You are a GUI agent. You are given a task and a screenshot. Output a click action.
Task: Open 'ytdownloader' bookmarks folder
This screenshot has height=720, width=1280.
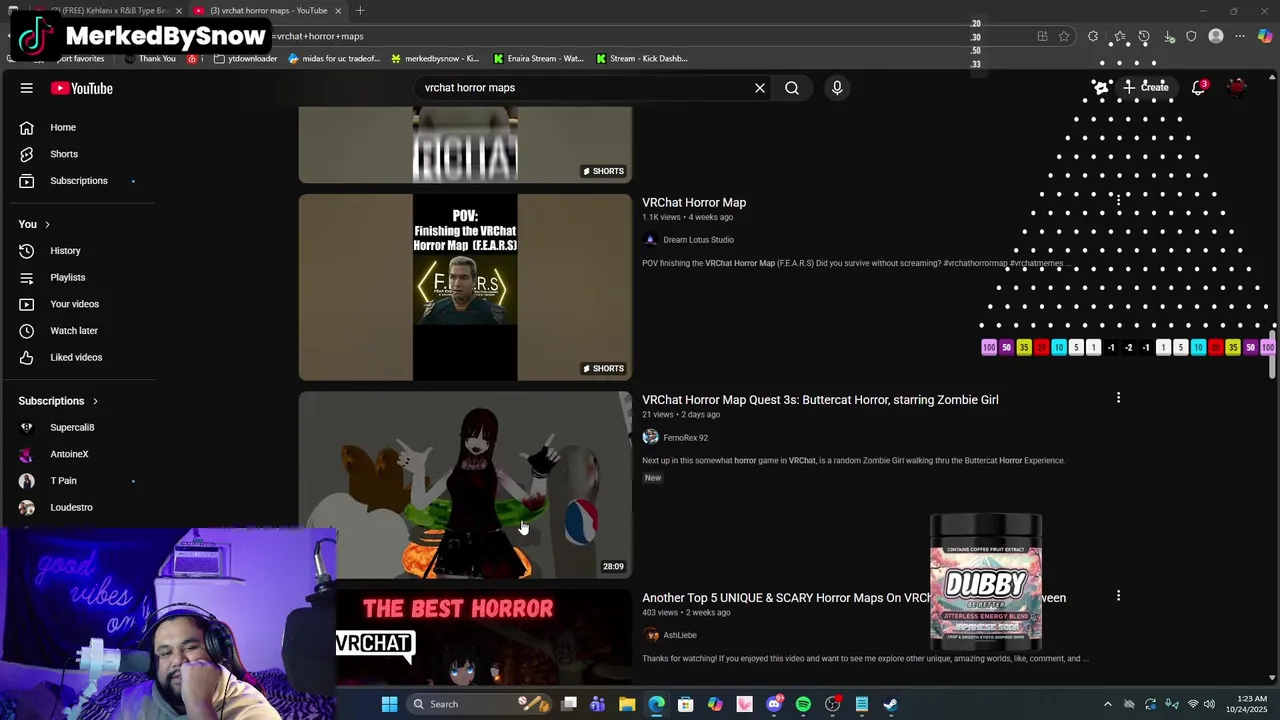click(245, 59)
